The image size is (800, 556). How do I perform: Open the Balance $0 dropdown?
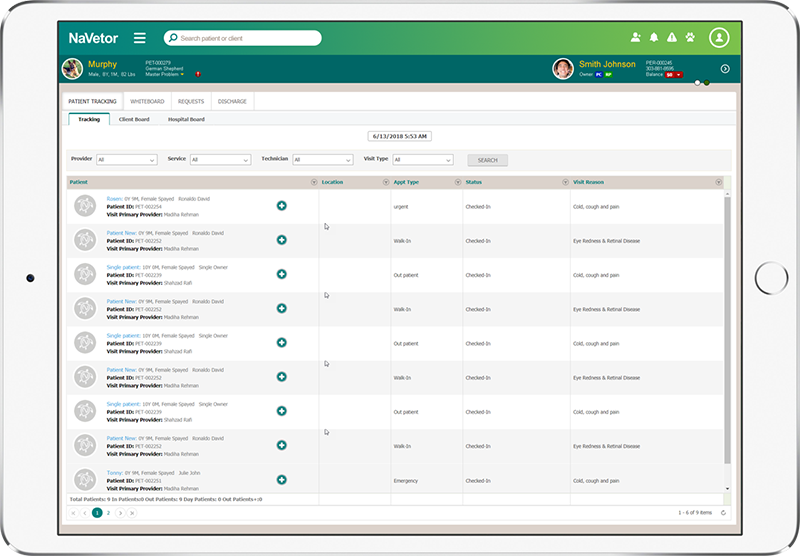[673, 74]
